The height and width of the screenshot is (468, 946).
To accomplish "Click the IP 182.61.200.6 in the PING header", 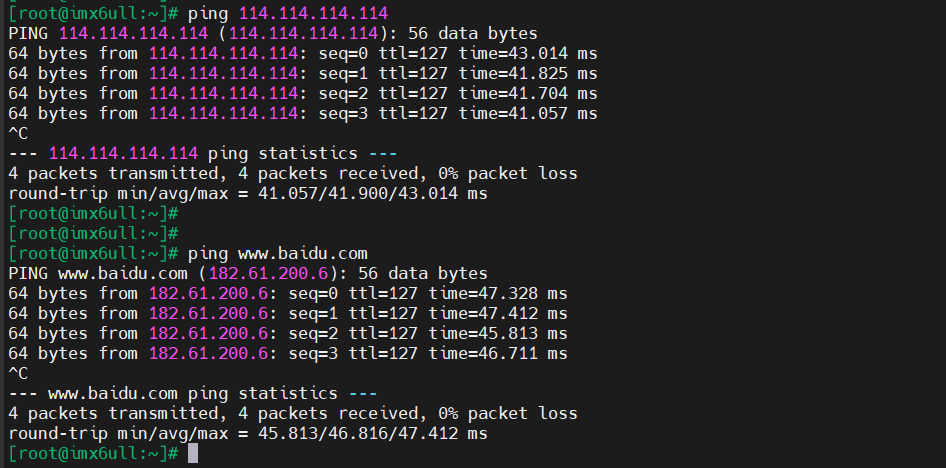I will (x=268, y=273).
